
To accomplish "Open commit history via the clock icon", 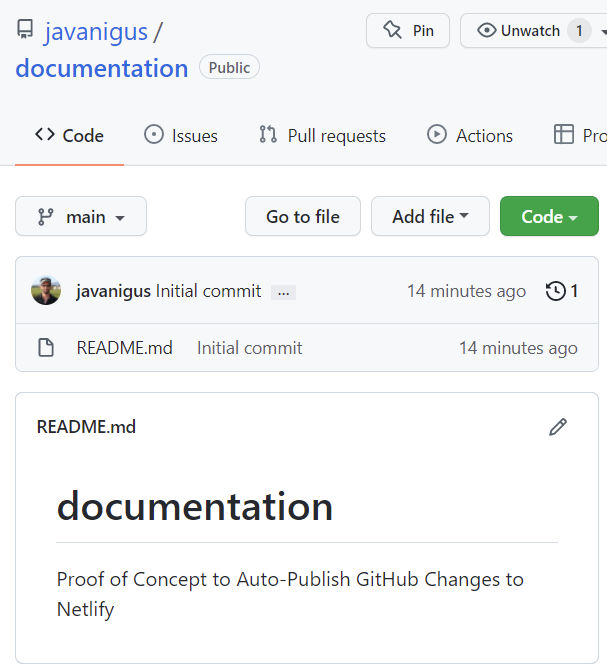I will coord(555,291).
